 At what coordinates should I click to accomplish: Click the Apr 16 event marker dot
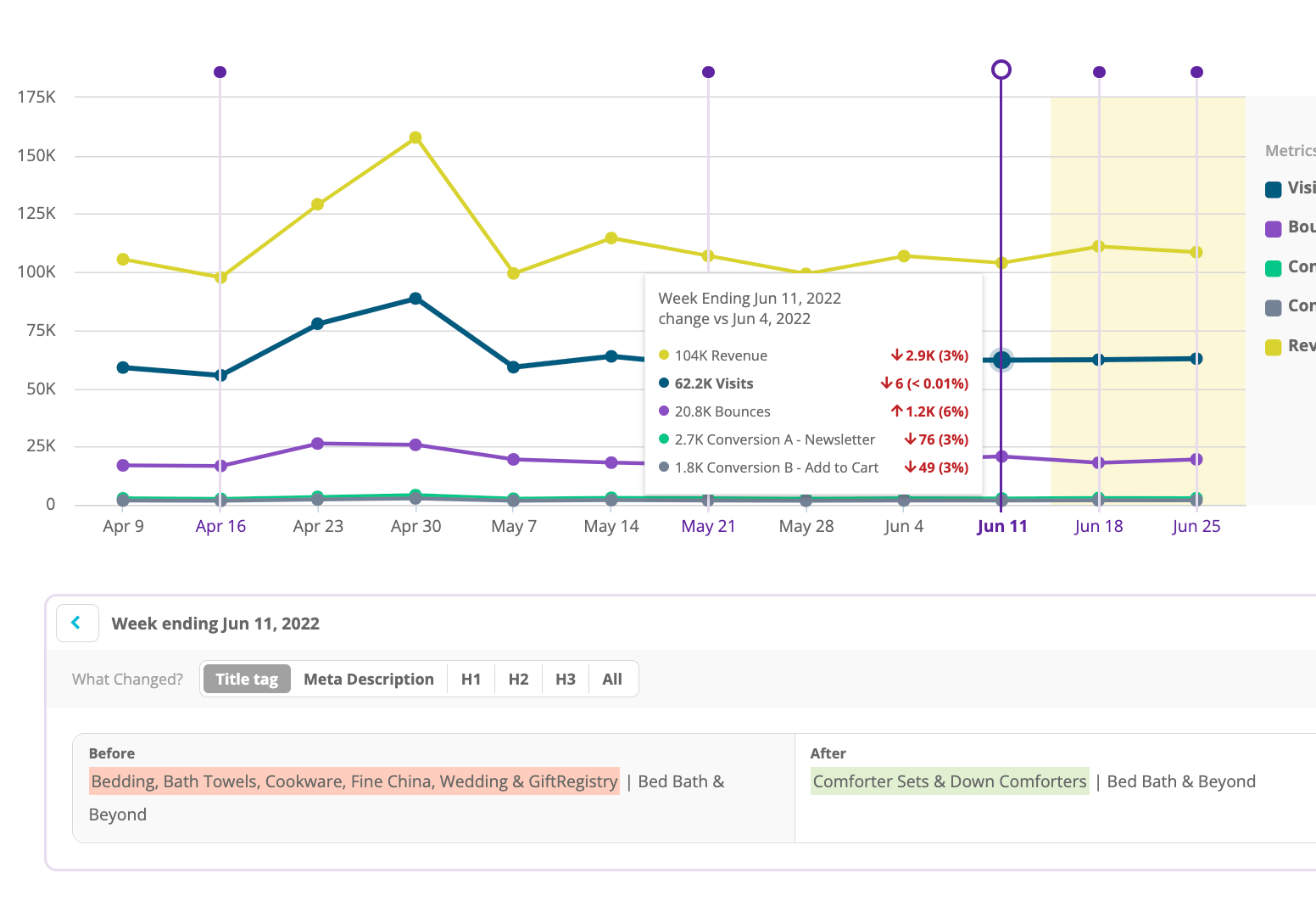220,72
